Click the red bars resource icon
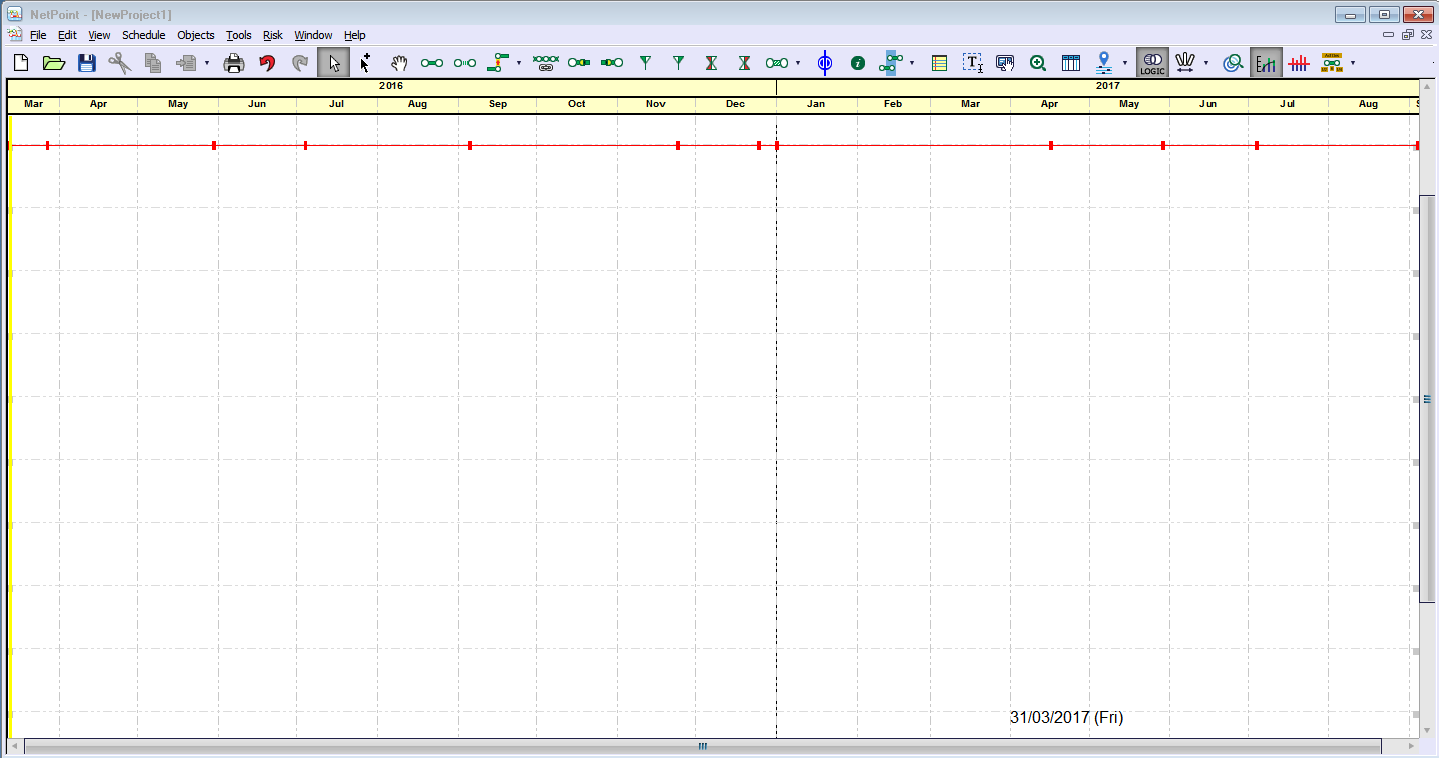This screenshot has width=1439, height=758. 1299,63
